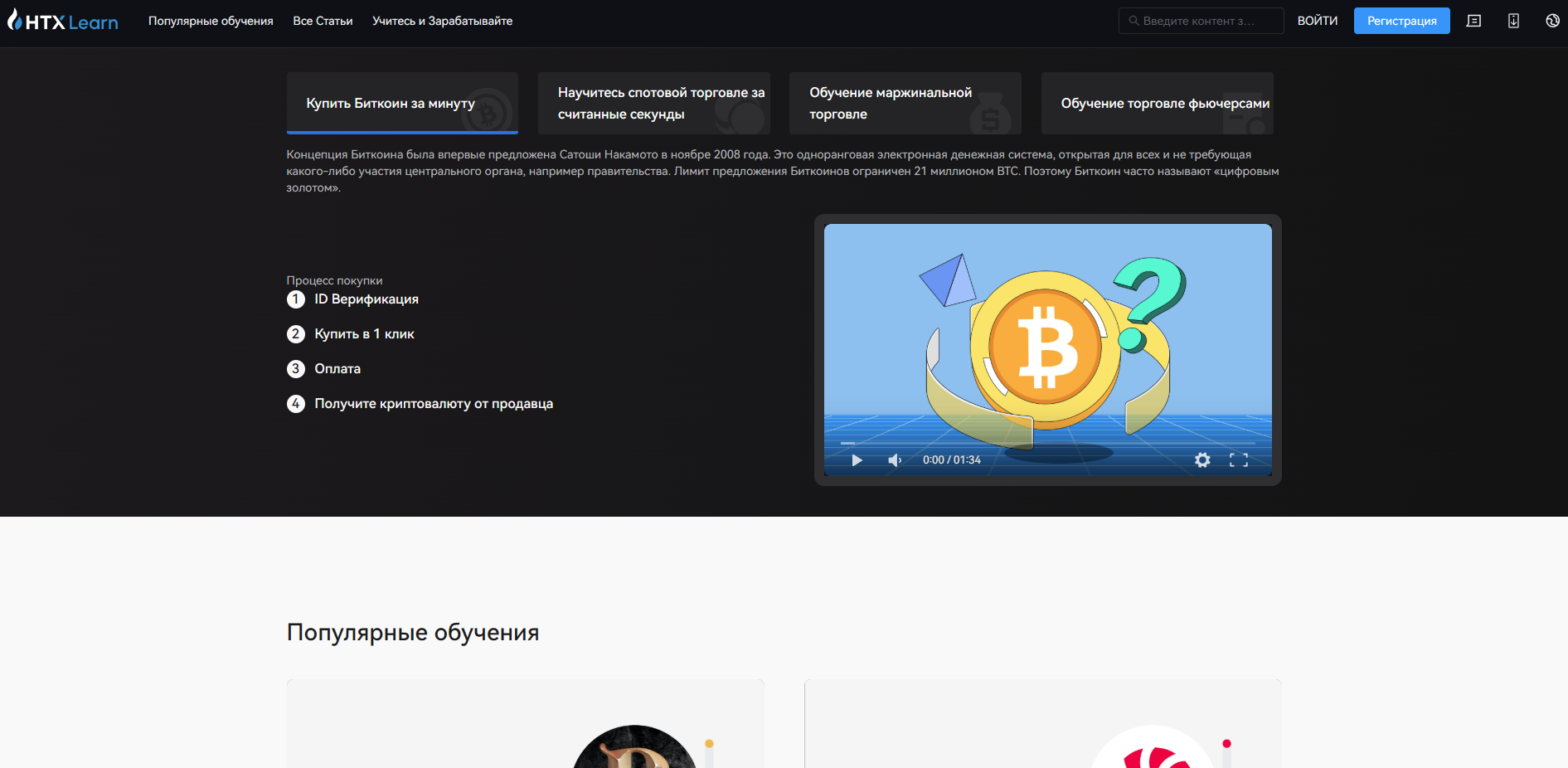Select the Купить Биткоин за минуту tab
This screenshot has width=1568, height=768.
(402, 103)
